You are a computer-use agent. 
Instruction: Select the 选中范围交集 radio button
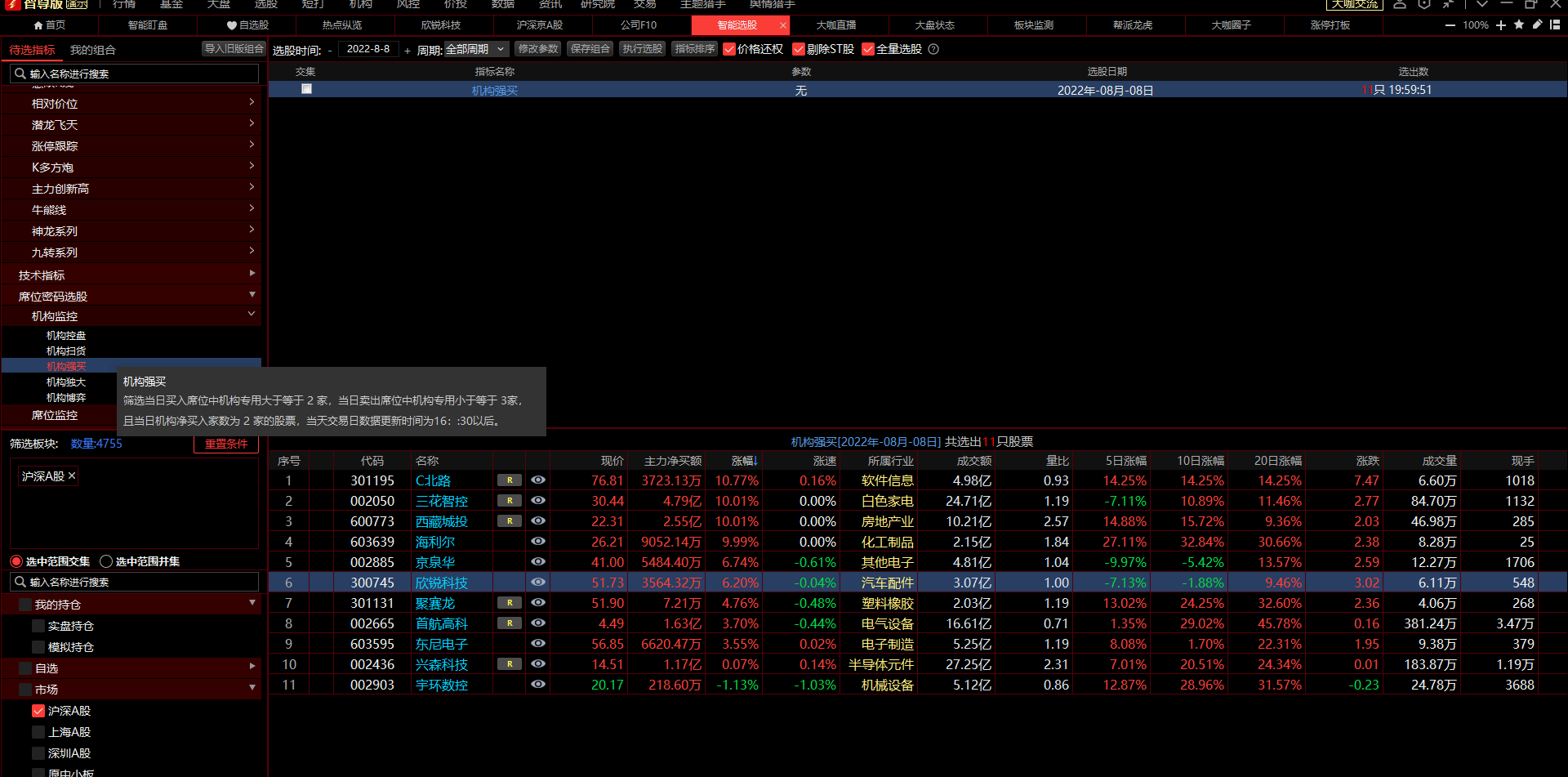click(x=16, y=561)
